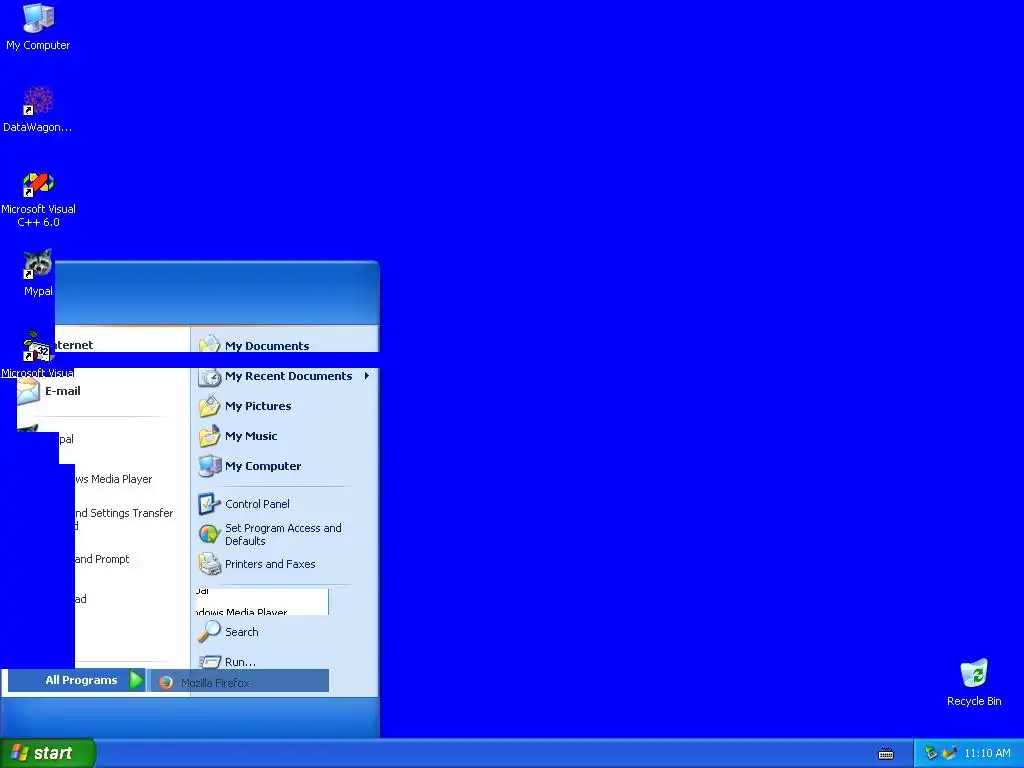Click the keyboard icon in the taskbar
The height and width of the screenshot is (768, 1024).
pos(886,754)
